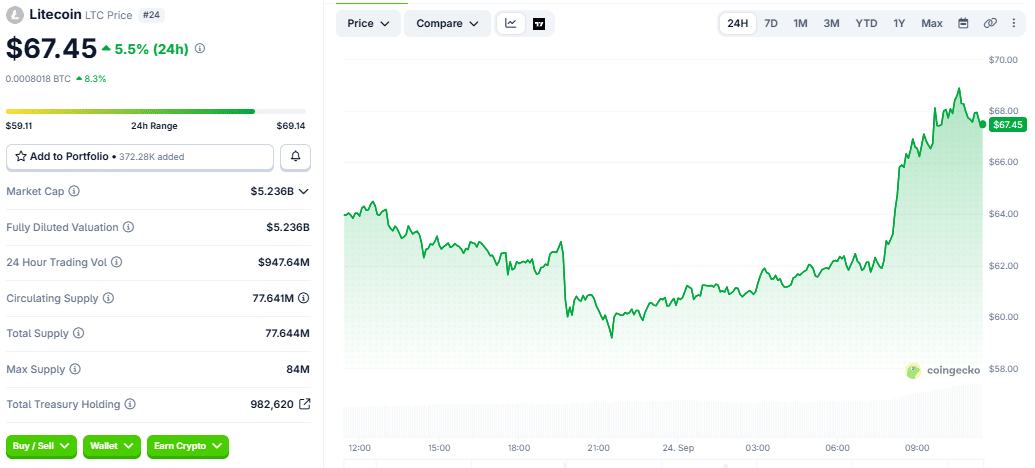Click the large $67.45 price heading
Screen dimensions: 1035x468
pos(51,50)
